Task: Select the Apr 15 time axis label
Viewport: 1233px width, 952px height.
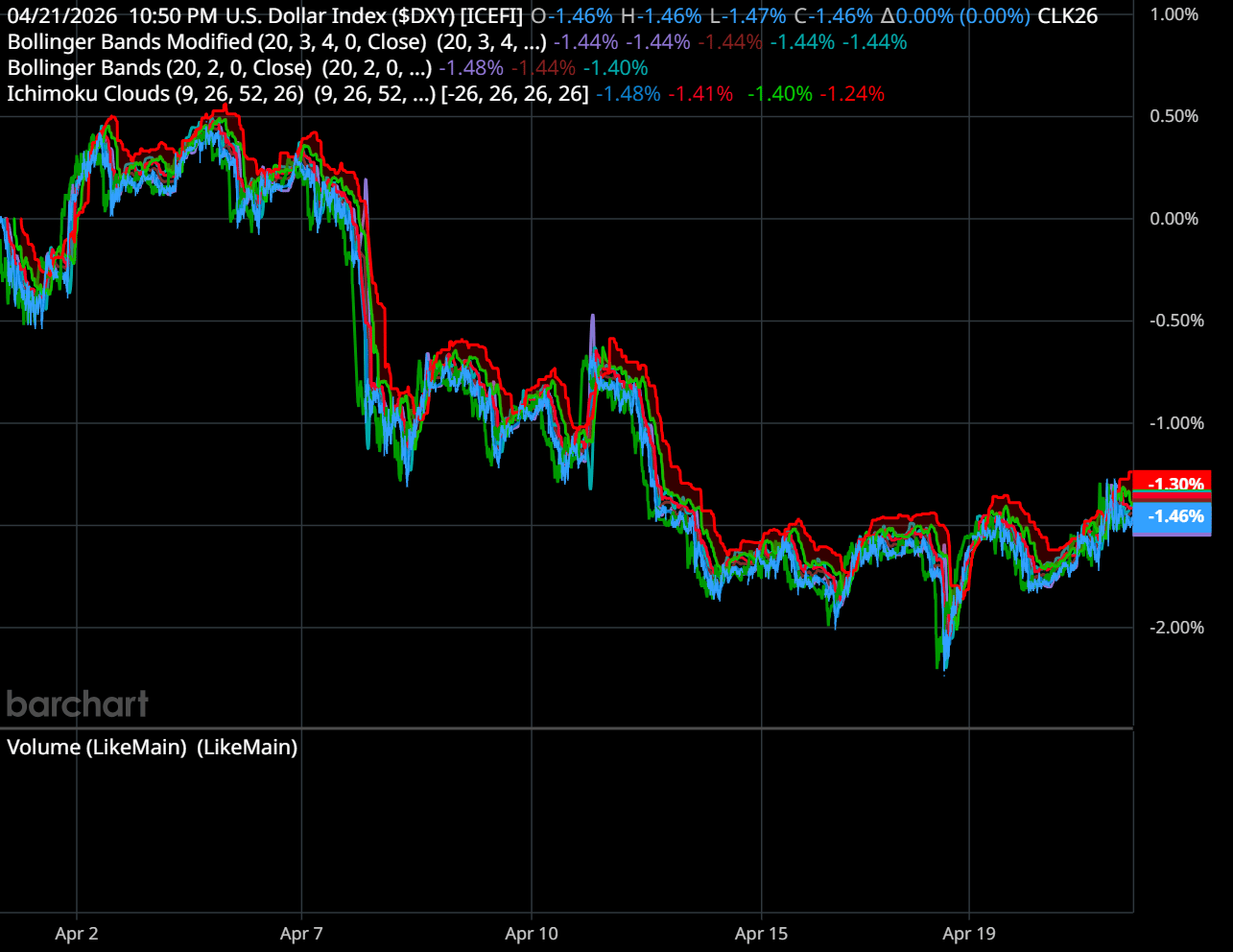Action: pos(761,934)
